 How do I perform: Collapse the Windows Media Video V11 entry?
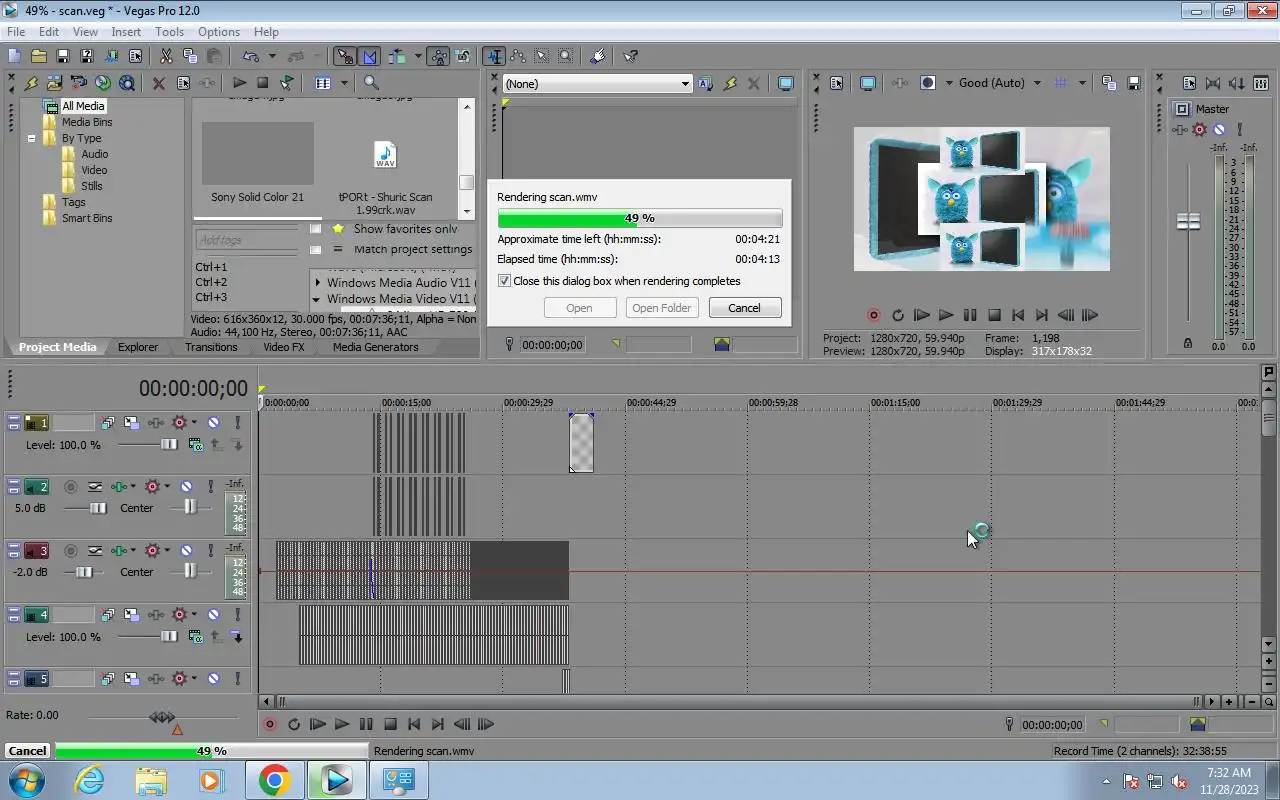coord(317,299)
